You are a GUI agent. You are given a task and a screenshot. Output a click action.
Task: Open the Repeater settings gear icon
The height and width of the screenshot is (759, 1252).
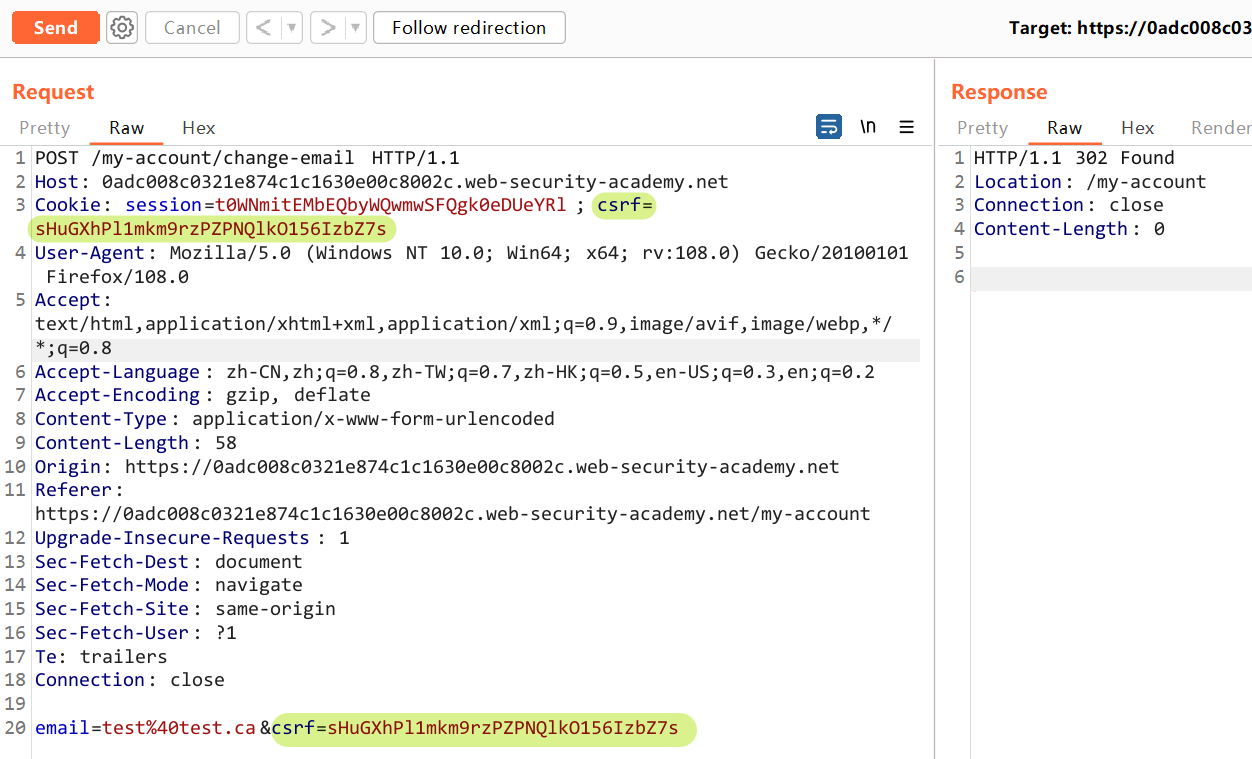click(x=122, y=28)
